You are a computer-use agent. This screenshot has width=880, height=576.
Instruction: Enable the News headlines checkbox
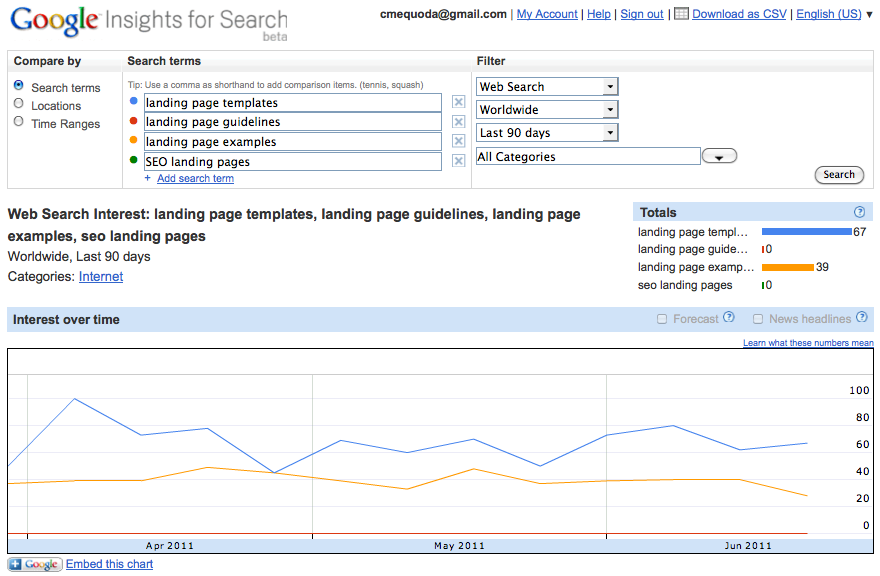click(x=758, y=319)
